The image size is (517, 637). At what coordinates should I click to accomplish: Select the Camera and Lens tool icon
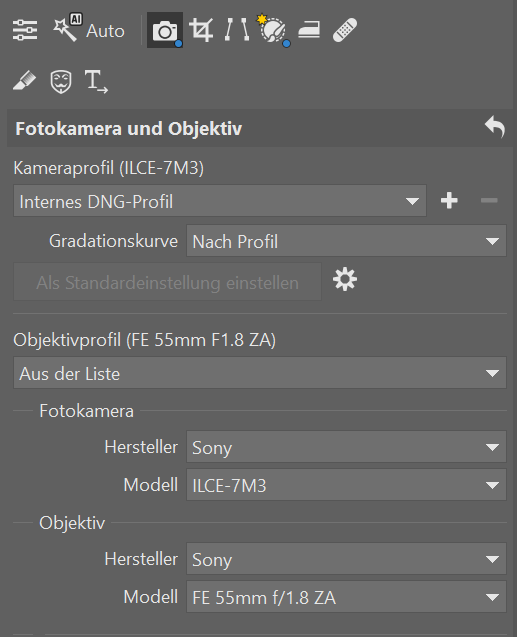pyautogui.click(x=165, y=30)
